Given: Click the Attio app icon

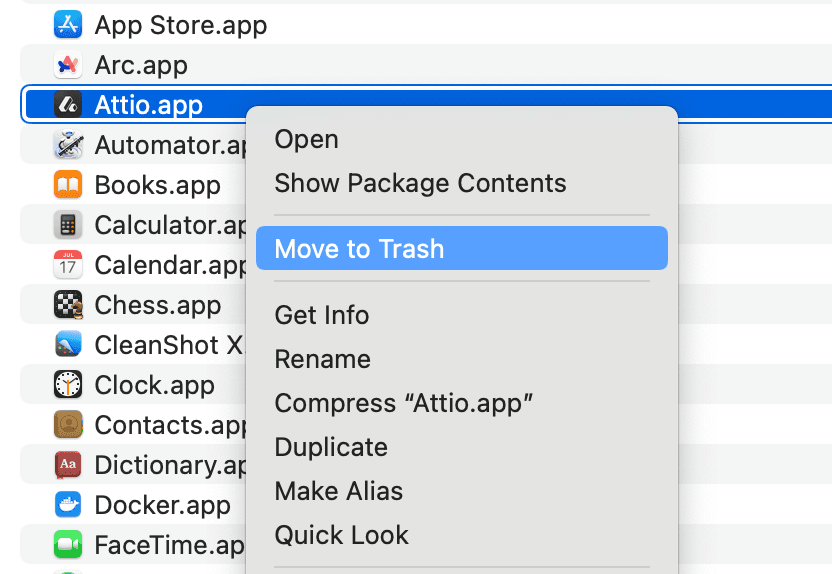Looking at the screenshot, I should coord(68,104).
